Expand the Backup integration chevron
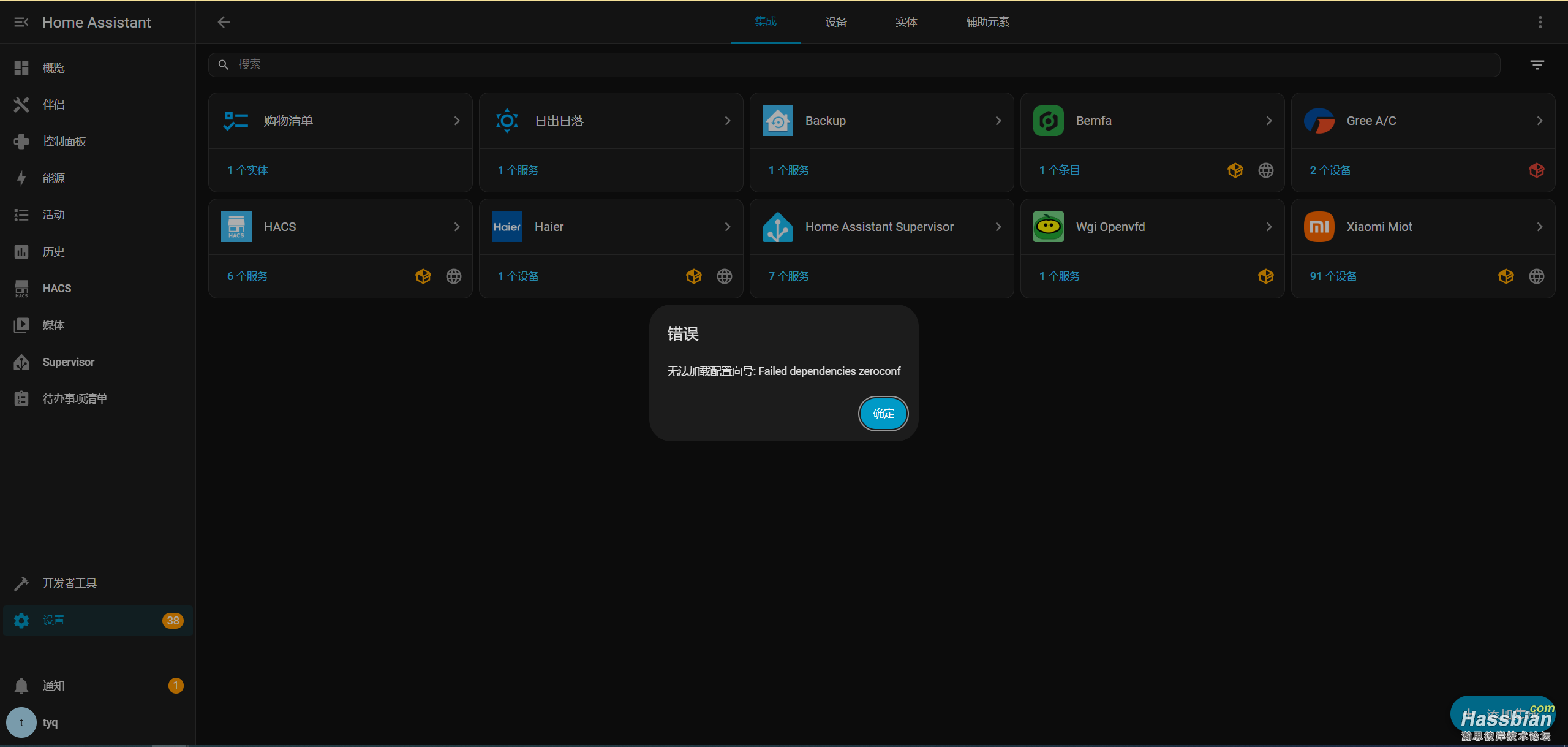1568x747 pixels. pyautogui.click(x=998, y=121)
